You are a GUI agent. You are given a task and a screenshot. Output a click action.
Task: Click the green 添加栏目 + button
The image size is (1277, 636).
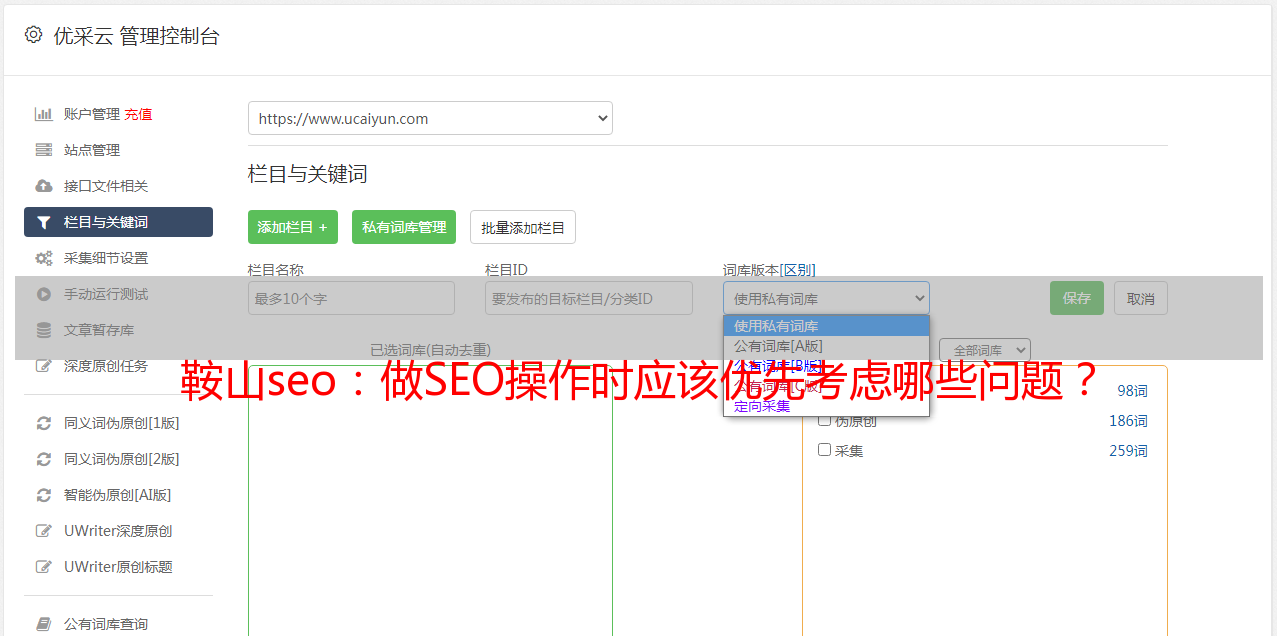coord(293,227)
